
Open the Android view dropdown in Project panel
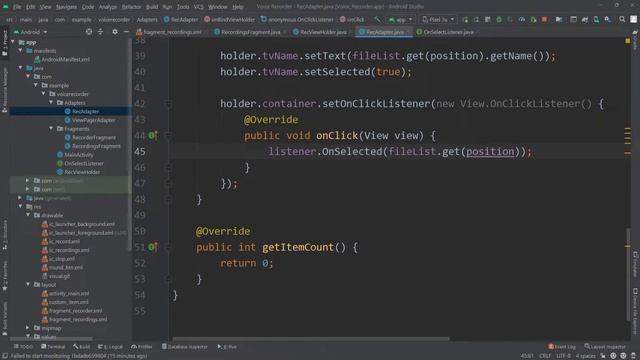click(x=31, y=32)
